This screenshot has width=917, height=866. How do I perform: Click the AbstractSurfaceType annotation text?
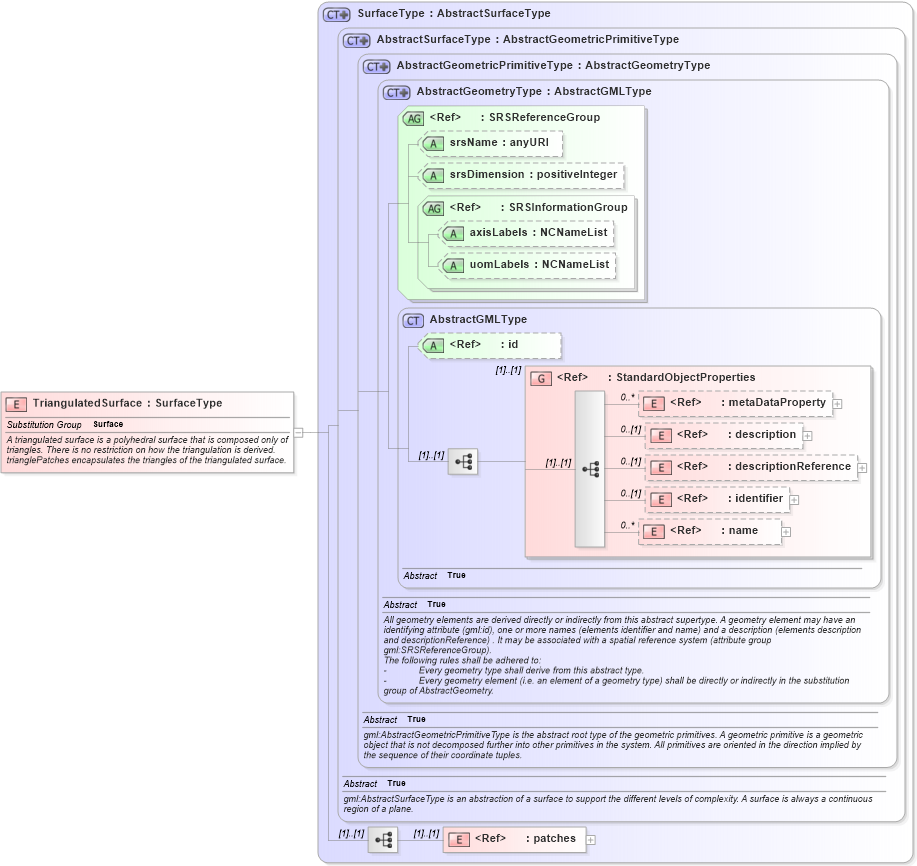(608, 804)
